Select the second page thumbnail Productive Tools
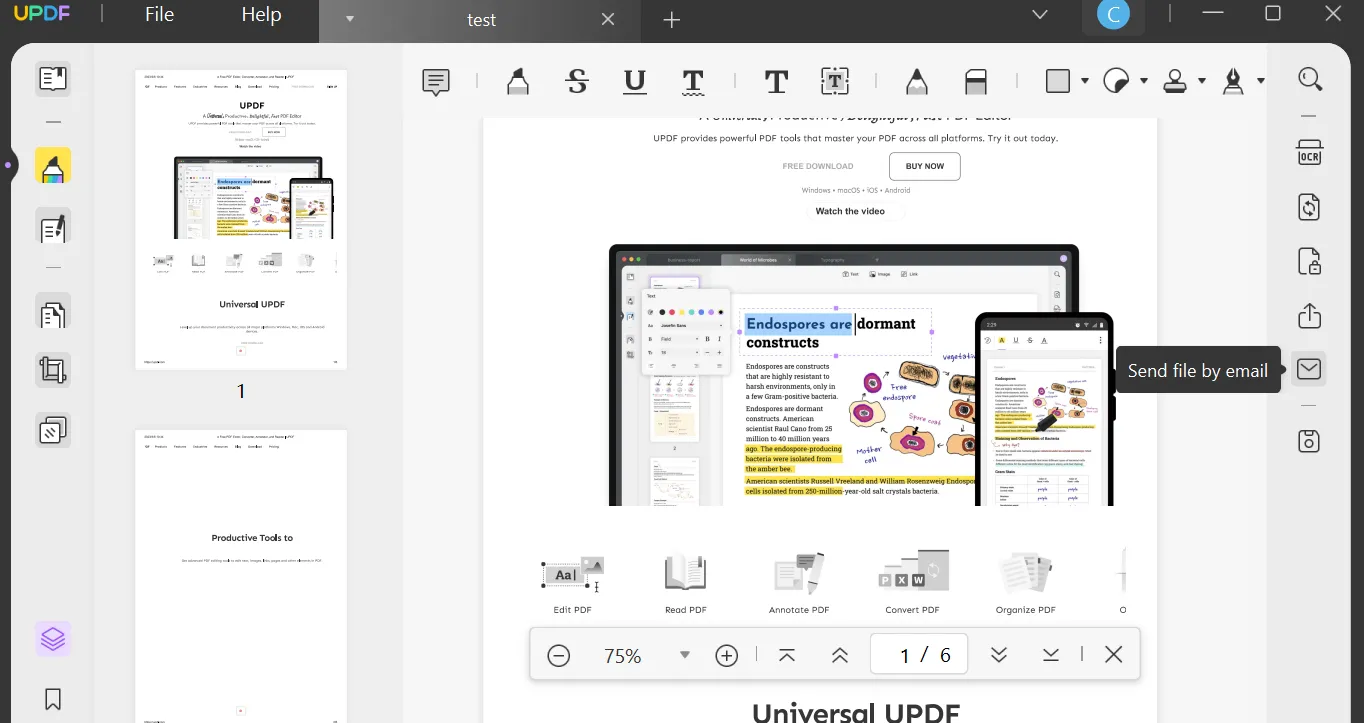Viewport: 1364px width, 723px height. [x=241, y=576]
